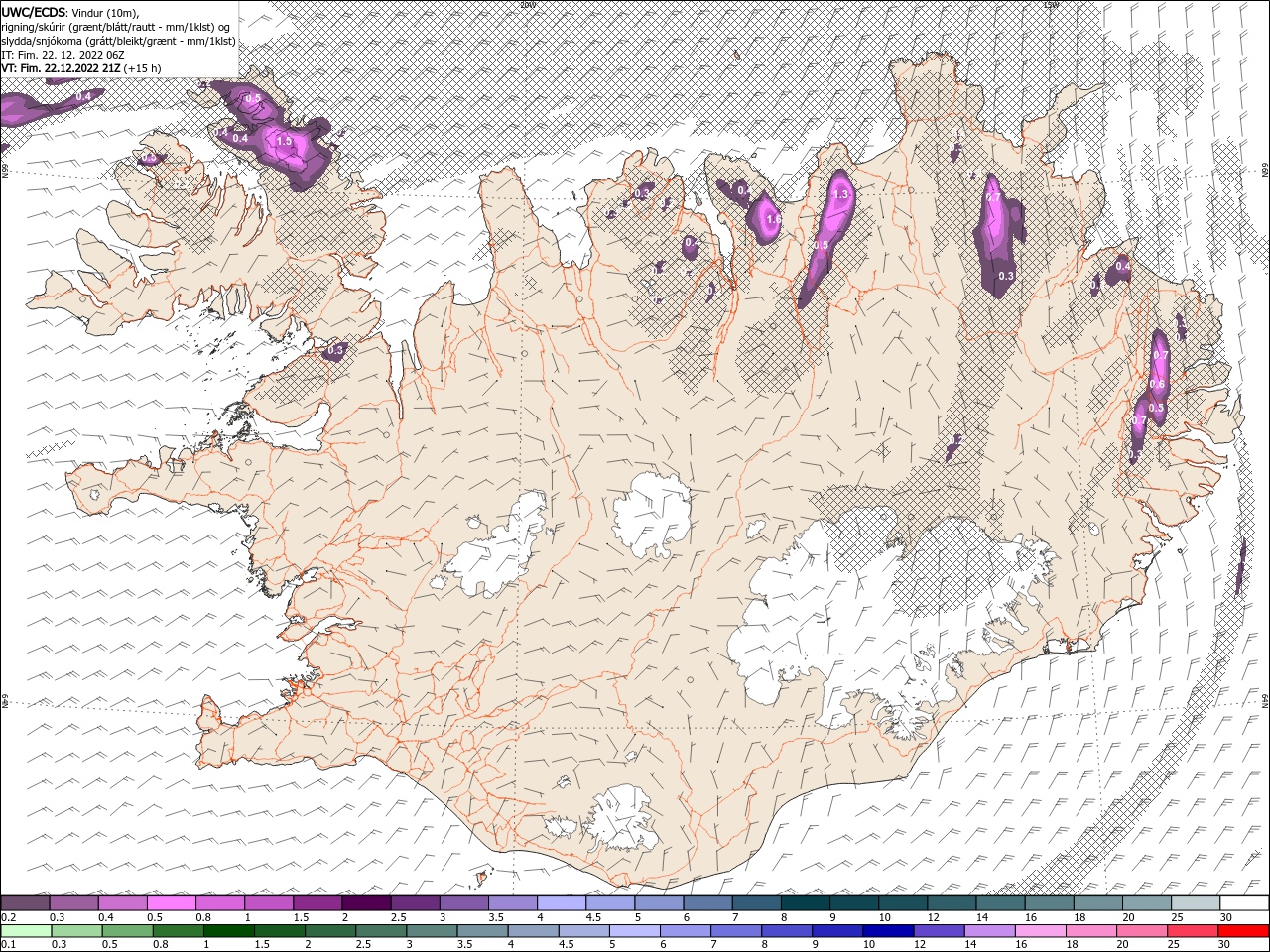This screenshot has width=1270, height=952.
Task: Select the snow-scale swatch between 9 and 10
Action: (x=852, y=903)
